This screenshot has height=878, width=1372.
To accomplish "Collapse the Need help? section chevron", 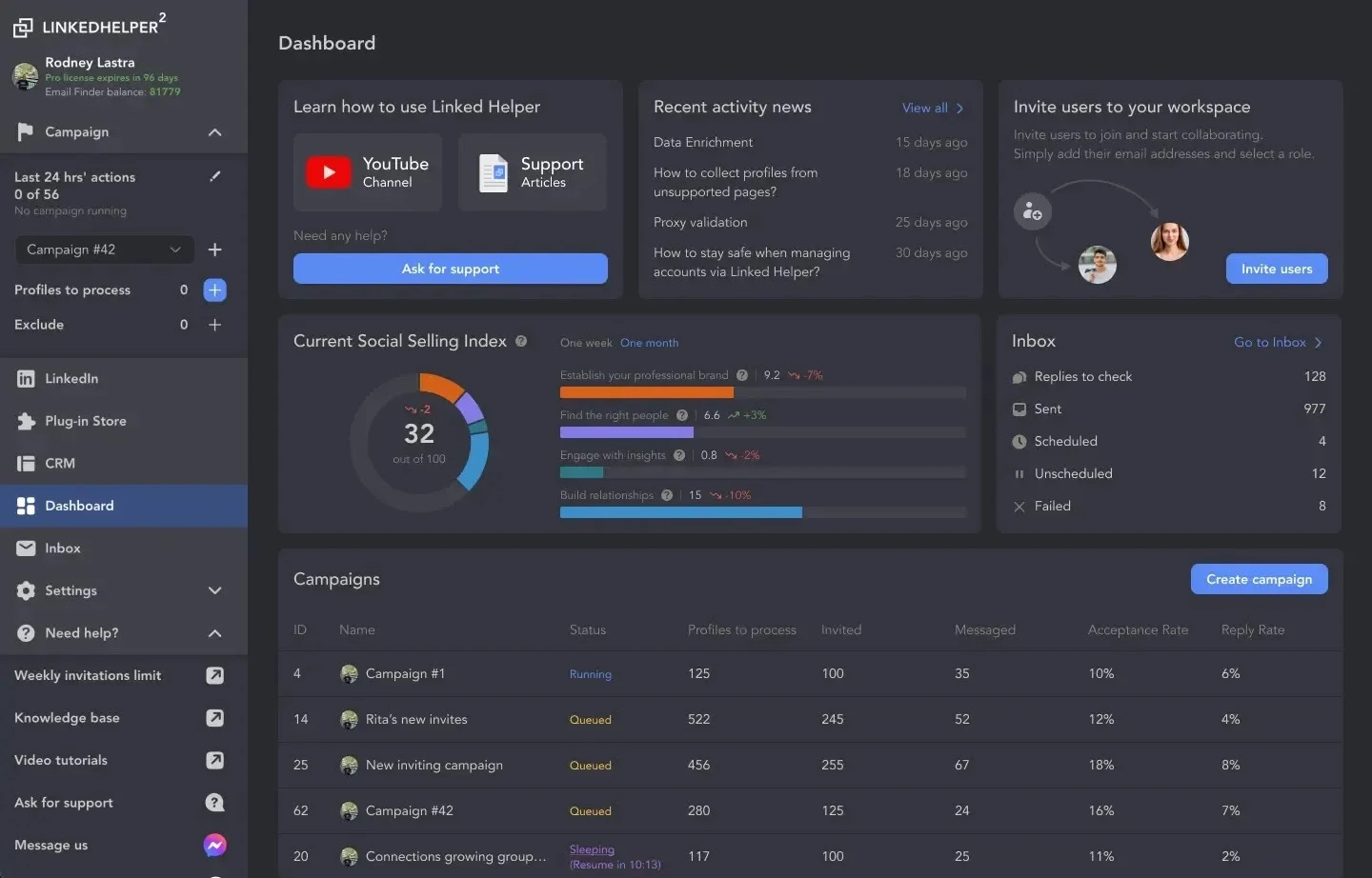I will (215, 633).
